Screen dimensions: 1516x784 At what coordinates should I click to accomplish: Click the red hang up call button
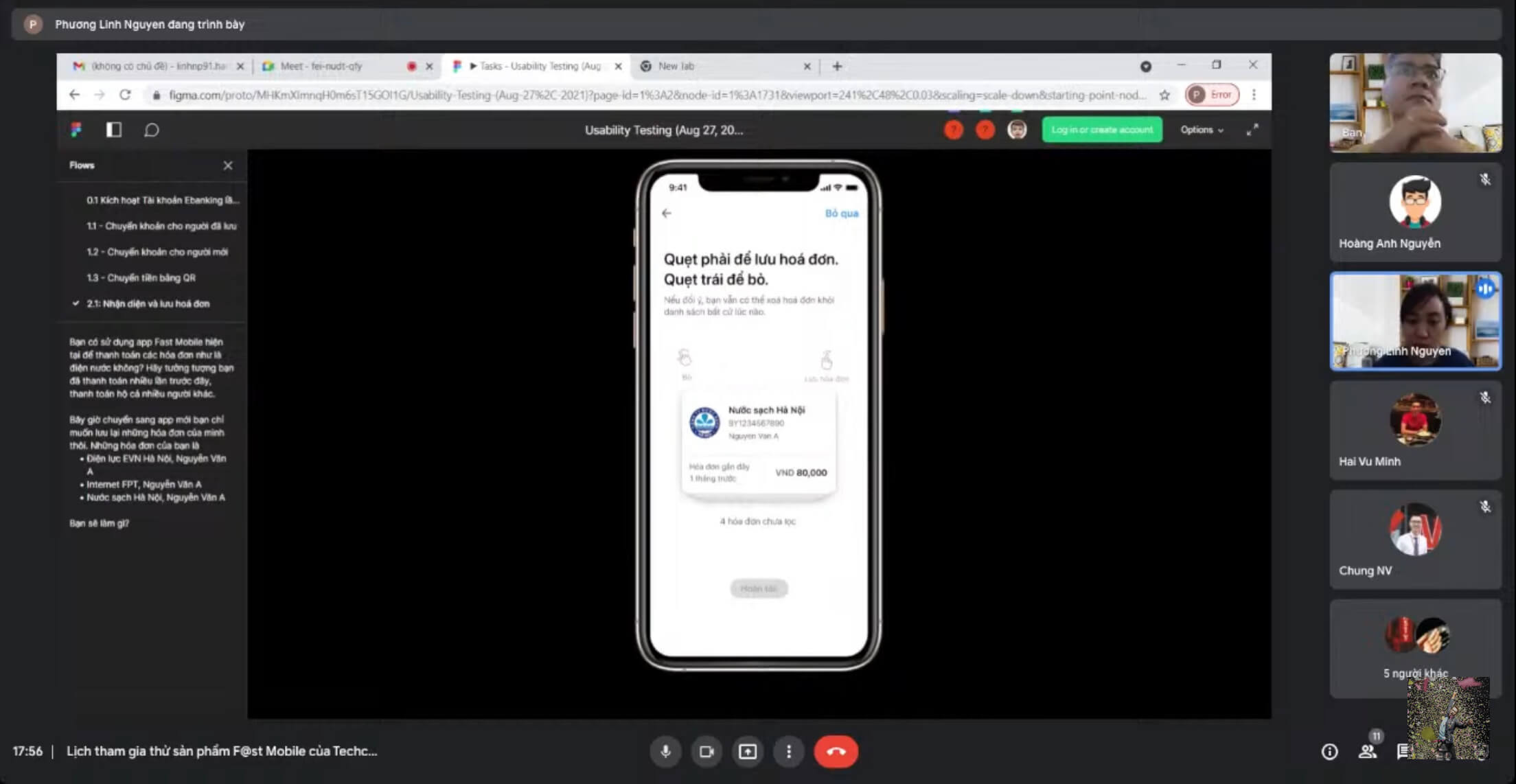click(836, 751)
